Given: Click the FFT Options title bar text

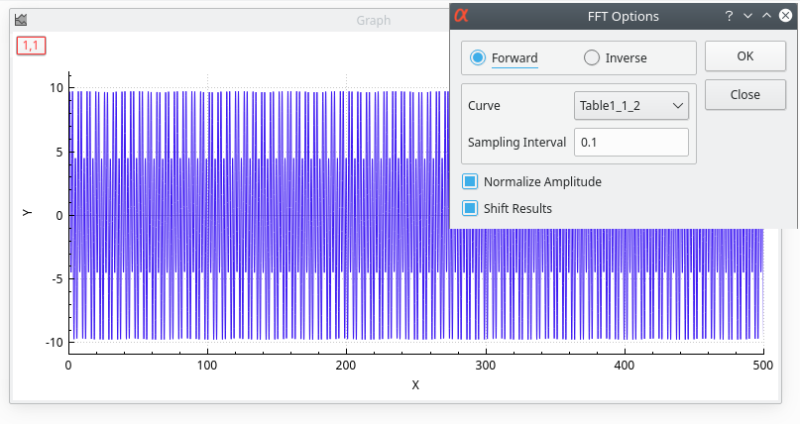Looking at the screenshot, I should (x=622, y=16).
